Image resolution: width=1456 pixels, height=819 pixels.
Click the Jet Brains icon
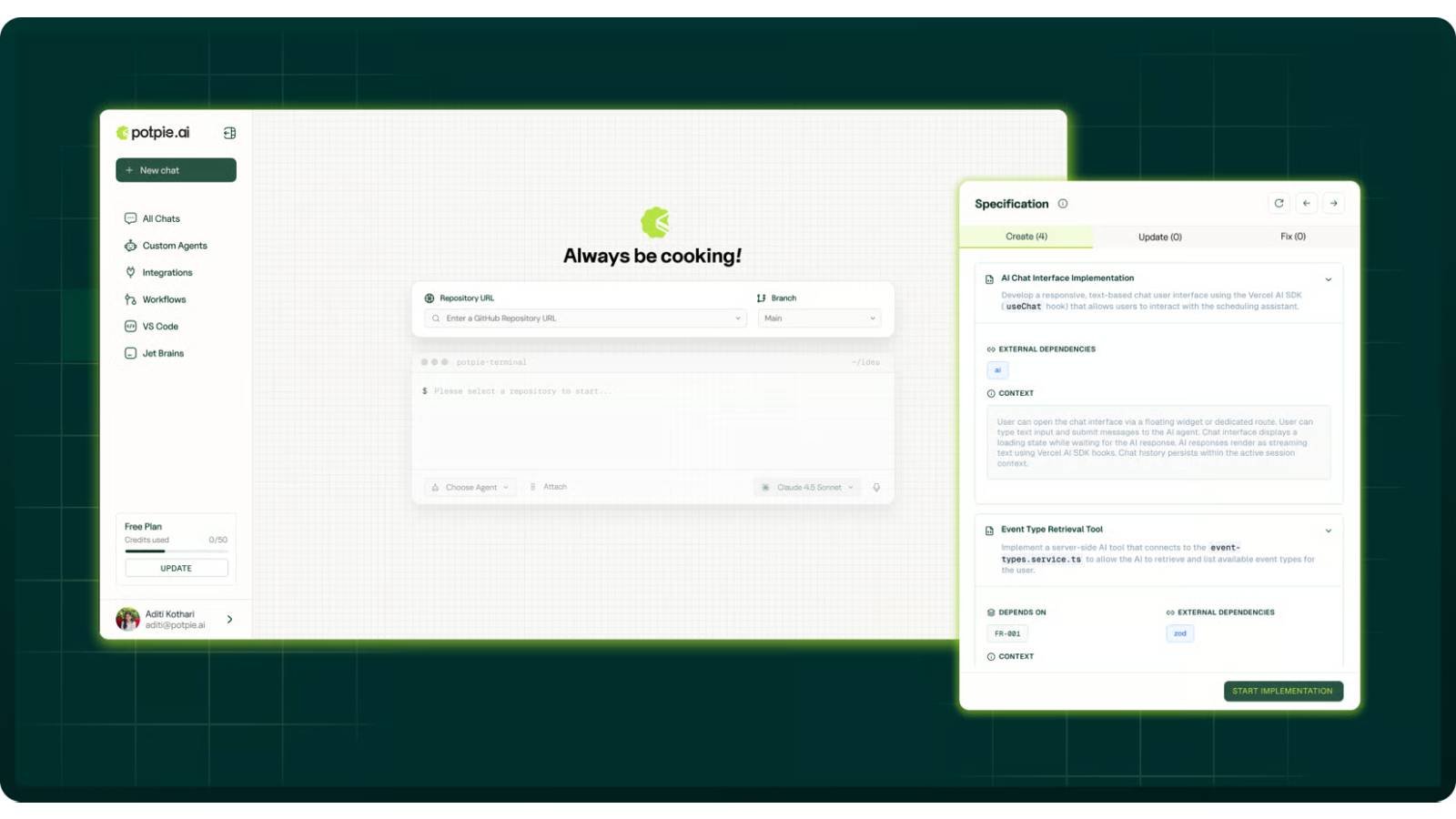point(130,353)
